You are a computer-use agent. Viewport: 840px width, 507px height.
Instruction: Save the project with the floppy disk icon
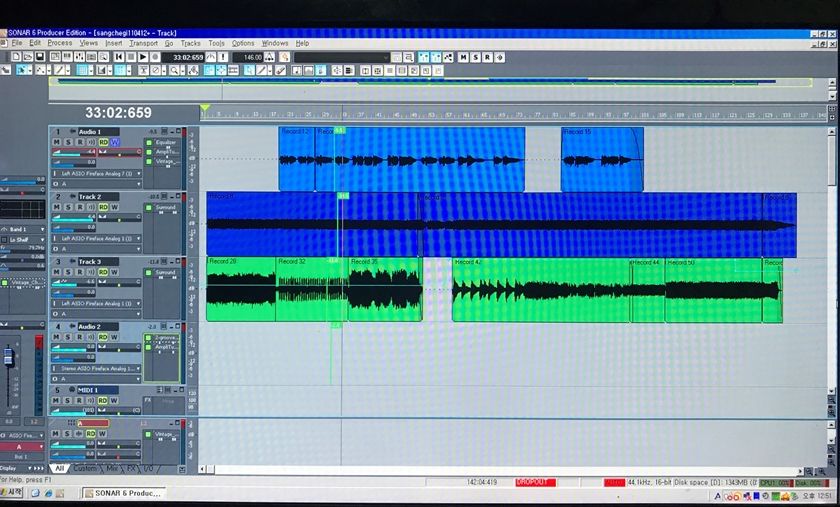[x=40, y=57]
